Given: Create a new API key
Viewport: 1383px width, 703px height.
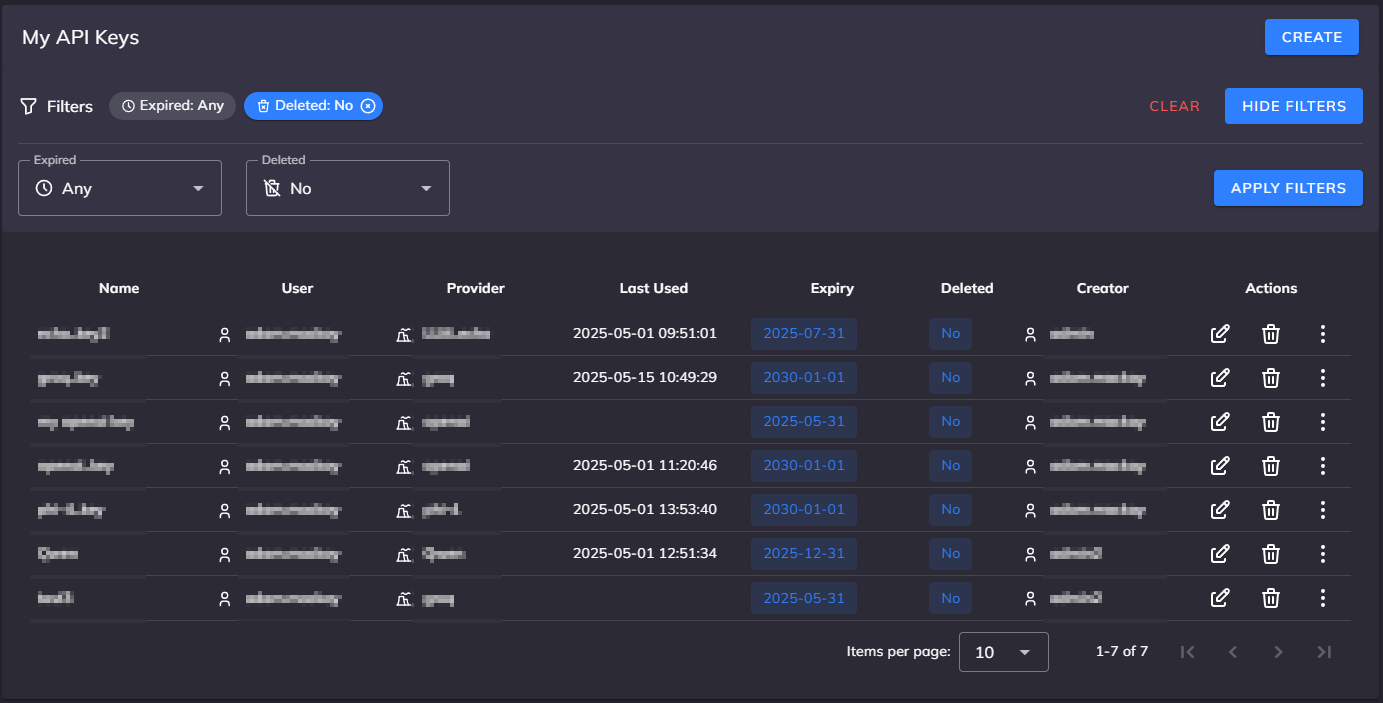Looking at the screenshot, I should click(x=1312, y=37).
